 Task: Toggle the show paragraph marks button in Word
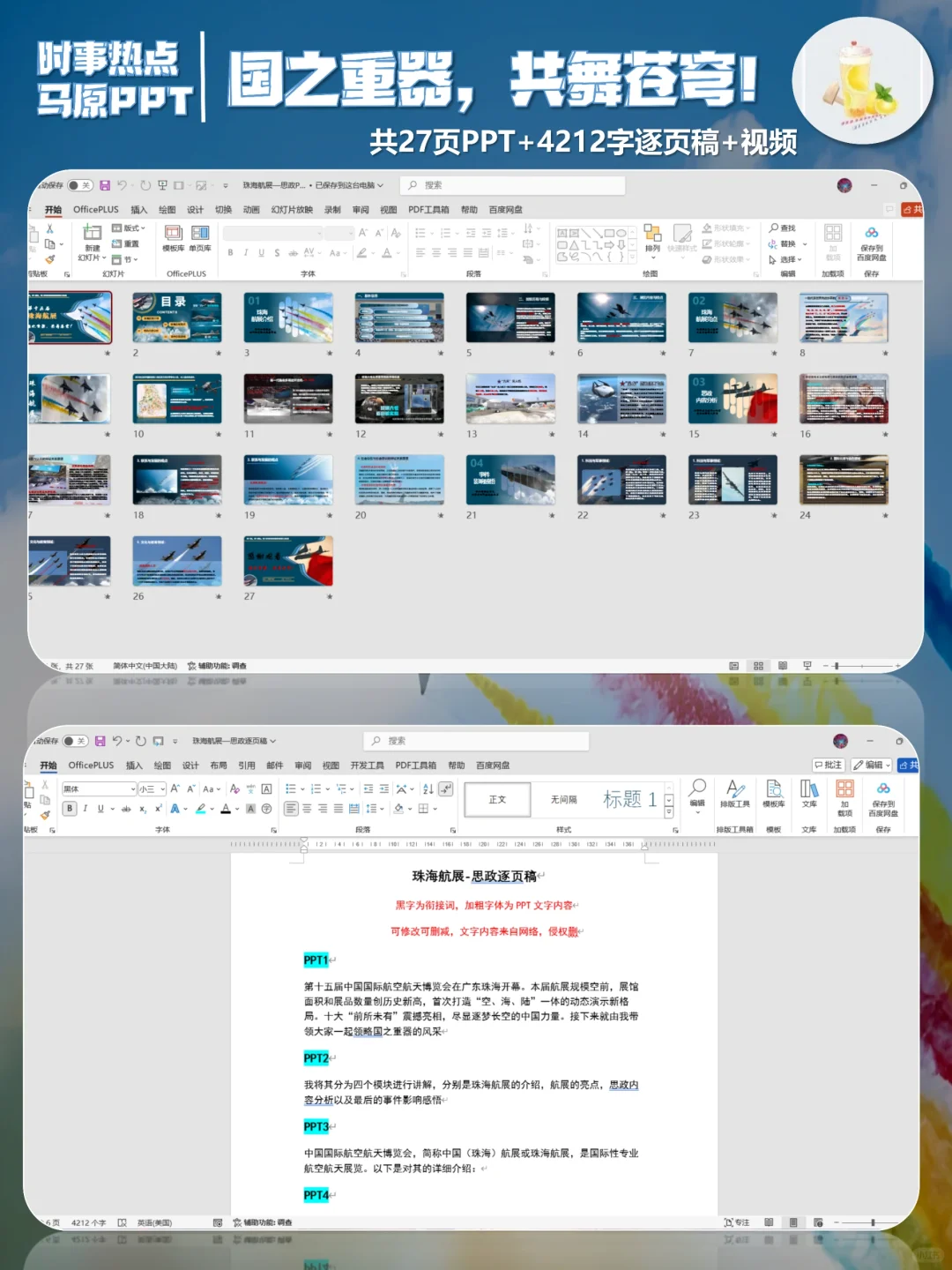(446, 788)
